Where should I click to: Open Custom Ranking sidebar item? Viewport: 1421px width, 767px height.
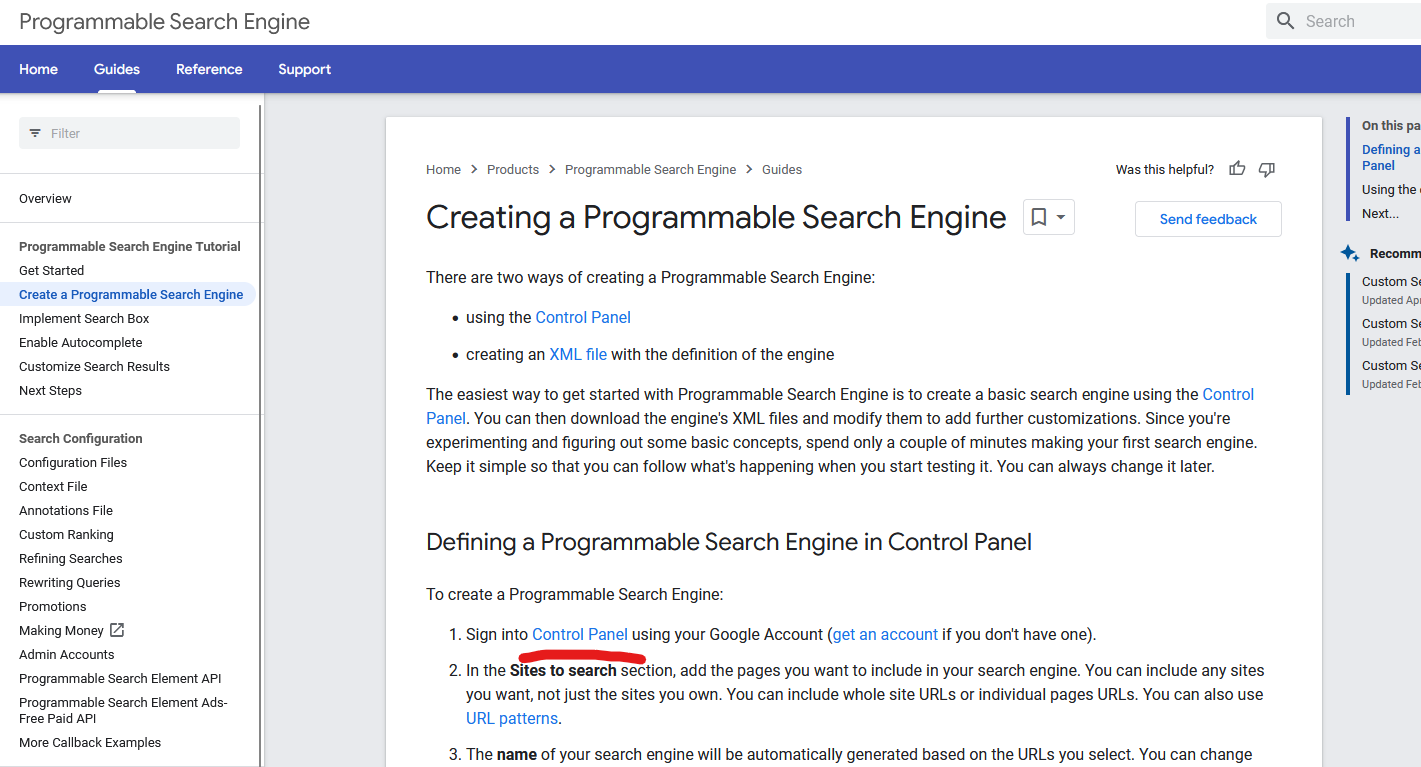[x=66, y=534]
